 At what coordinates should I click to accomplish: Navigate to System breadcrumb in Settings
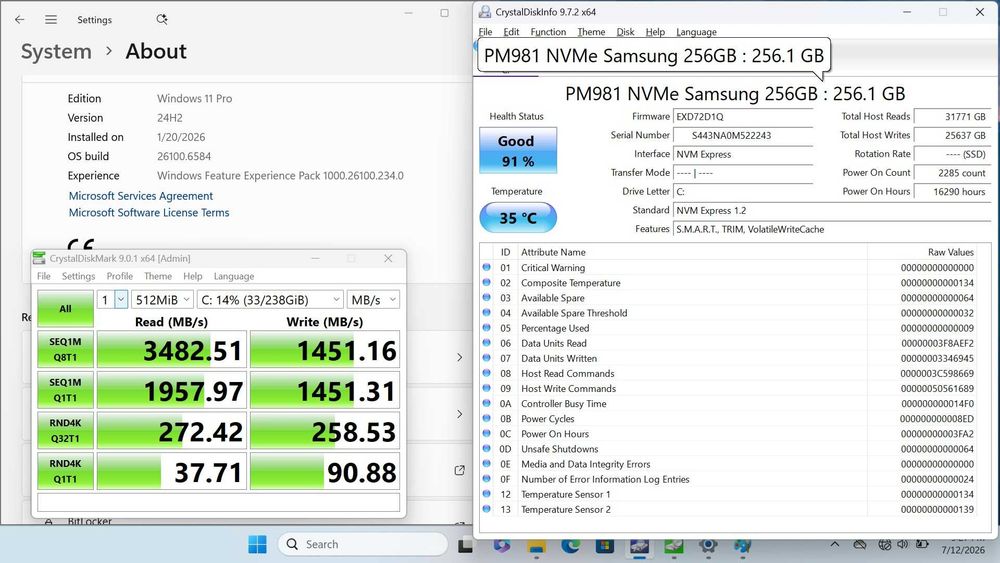tap(56, 52)
